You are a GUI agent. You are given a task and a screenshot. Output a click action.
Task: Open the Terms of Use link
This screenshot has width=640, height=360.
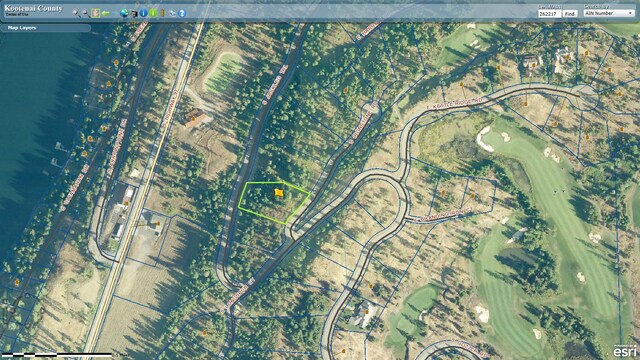pos(17,15)
